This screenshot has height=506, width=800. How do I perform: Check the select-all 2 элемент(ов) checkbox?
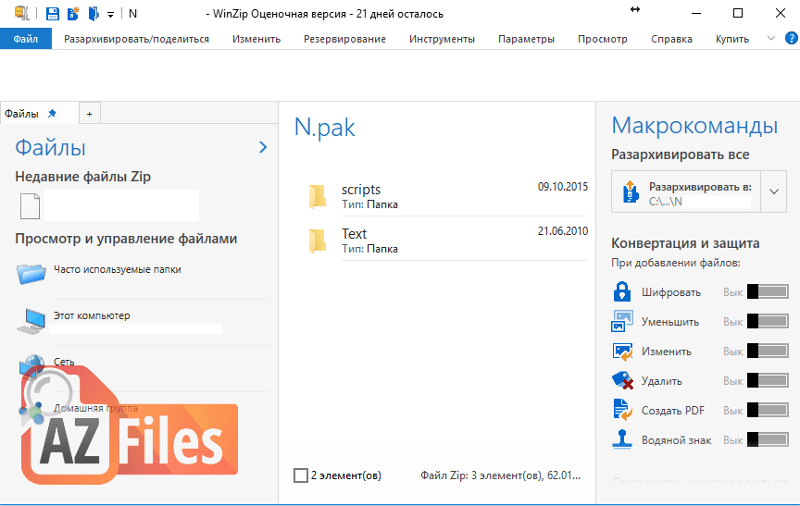click(x=301, y=475)
